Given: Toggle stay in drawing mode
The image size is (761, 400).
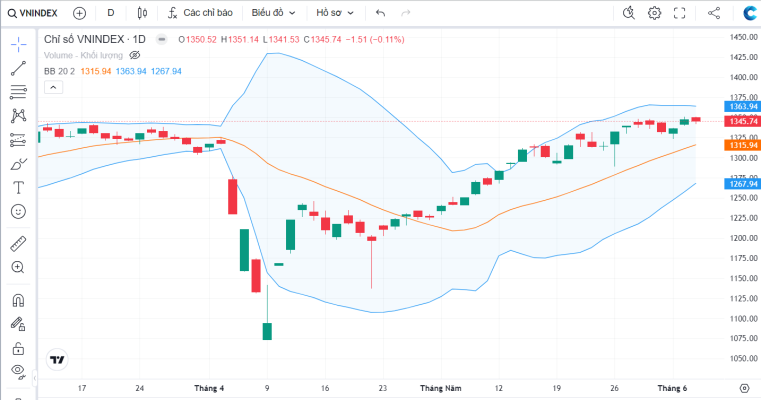Looking at the screenshot, I should point(18,324).
